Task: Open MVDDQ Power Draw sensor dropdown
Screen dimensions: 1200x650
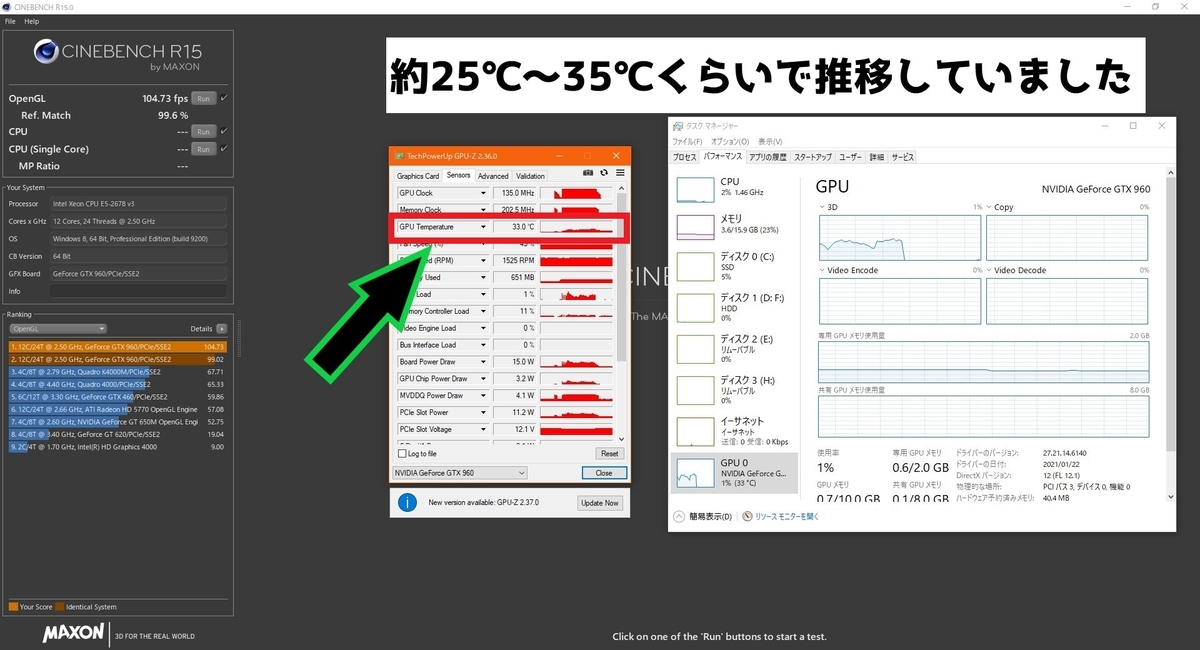Action: [483, 396]
